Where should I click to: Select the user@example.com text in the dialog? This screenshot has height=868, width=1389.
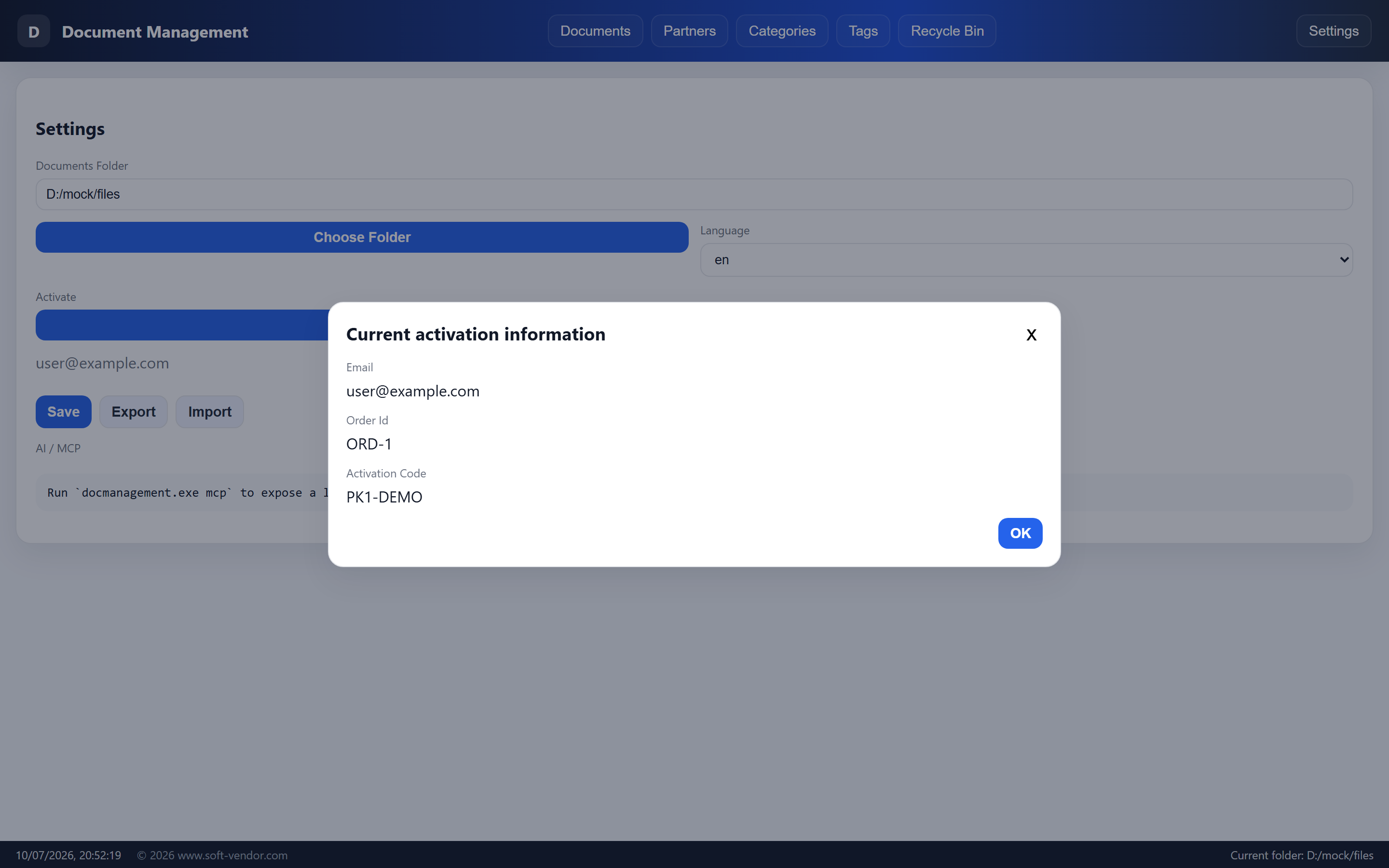413,391
